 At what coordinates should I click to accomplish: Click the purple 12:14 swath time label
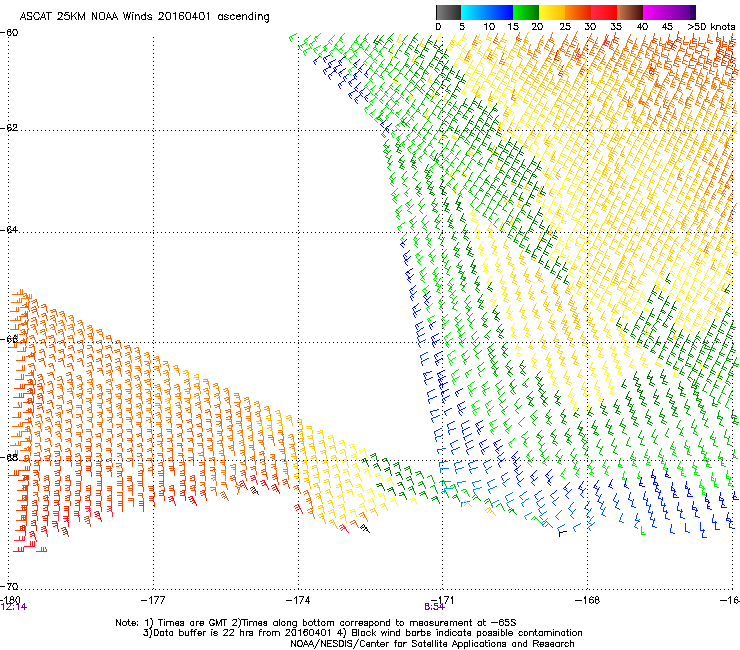(x=14, y=607)
